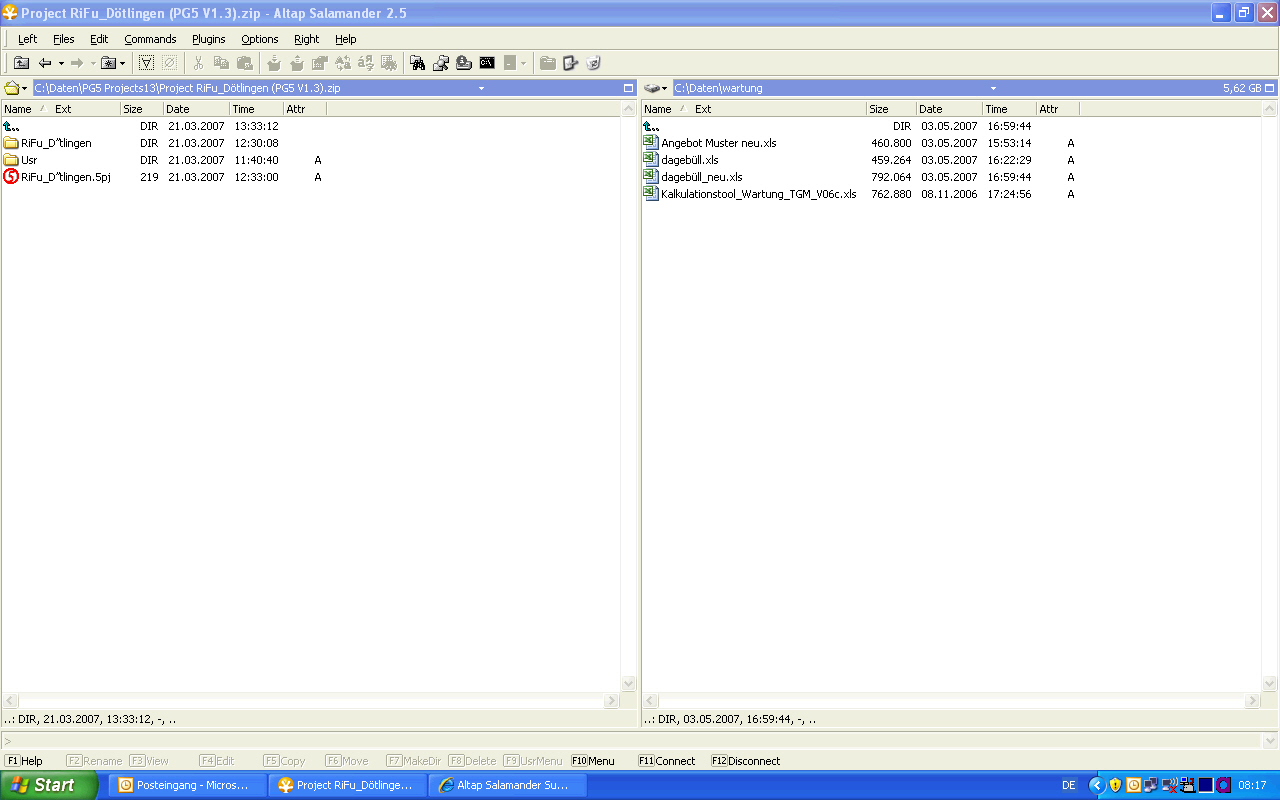This screenshot has width=1280, height=800.
Task: Open the Left menu
Action: [x=27, y=39]
